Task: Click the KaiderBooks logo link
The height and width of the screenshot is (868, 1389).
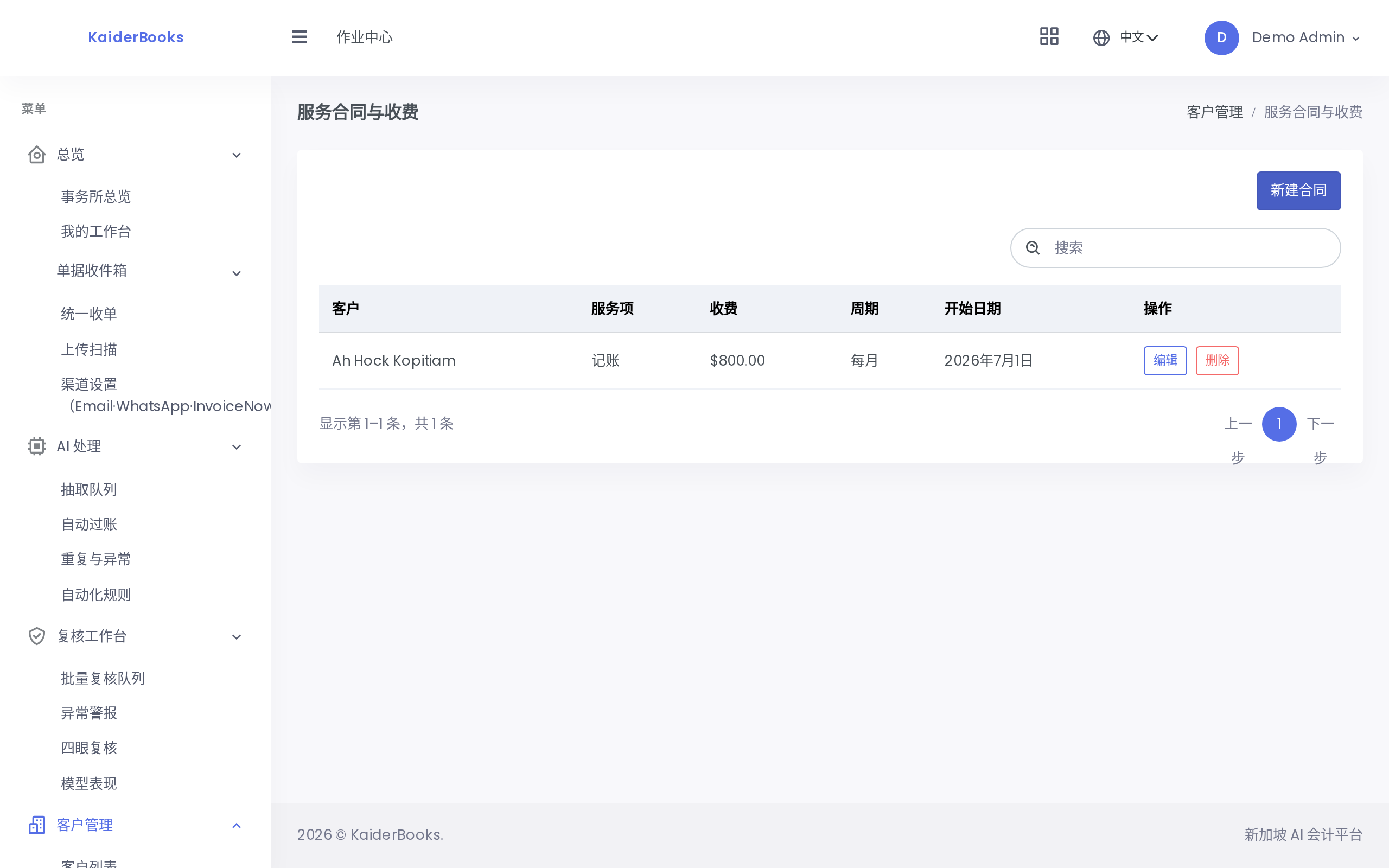Action: 136,37
